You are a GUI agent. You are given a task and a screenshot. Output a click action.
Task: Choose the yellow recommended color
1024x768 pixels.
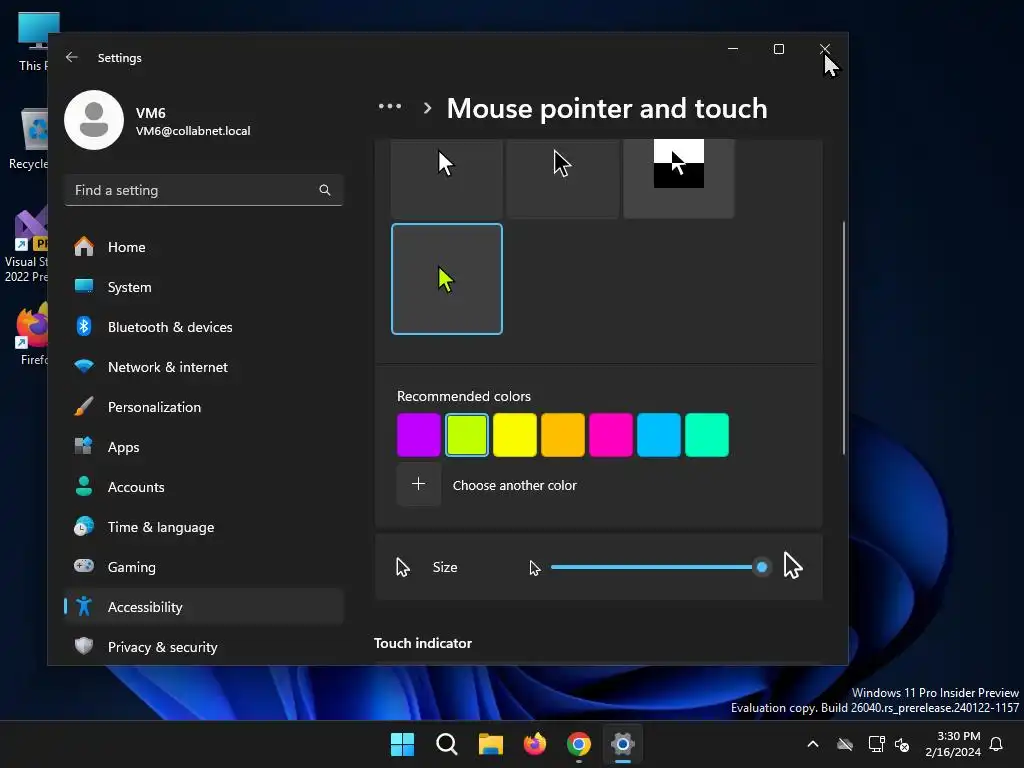(x=515, y=435)
